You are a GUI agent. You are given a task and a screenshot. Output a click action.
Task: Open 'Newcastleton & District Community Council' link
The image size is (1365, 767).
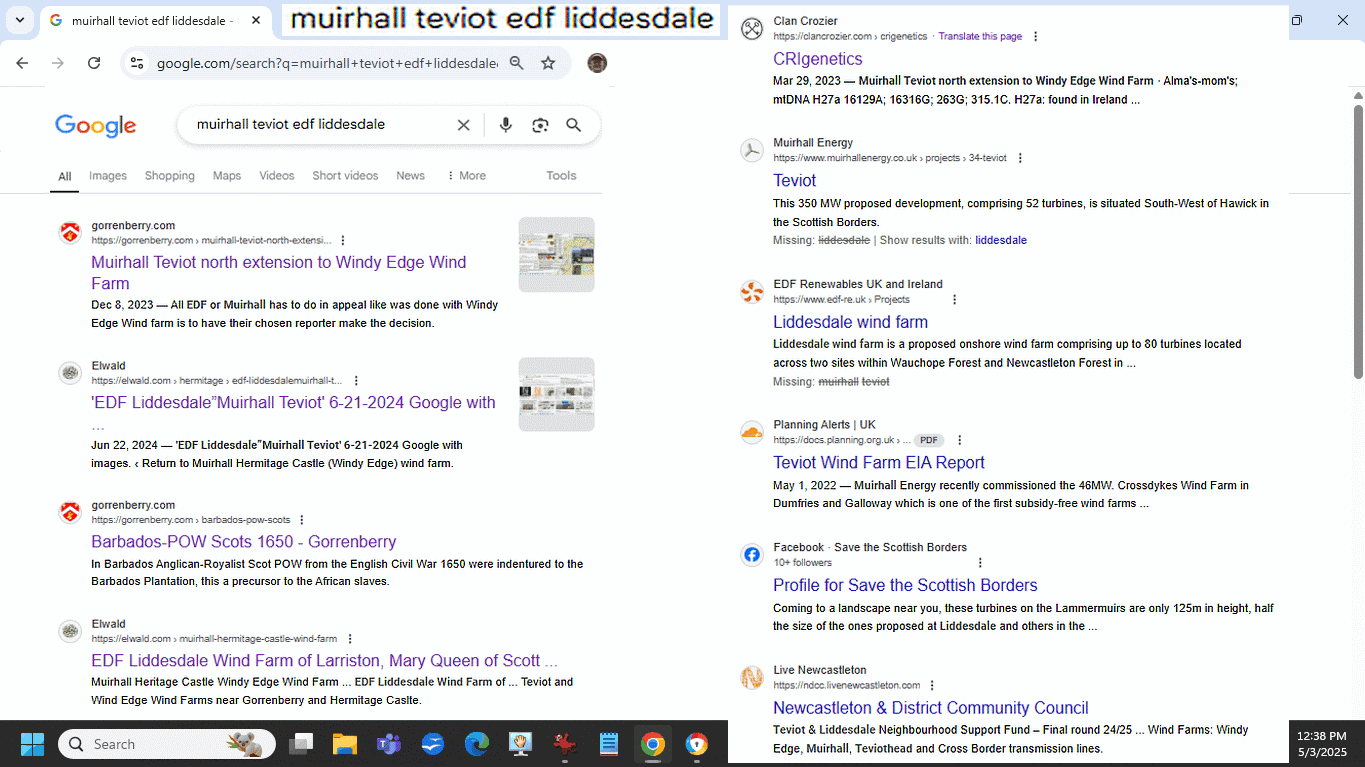(931, 708)
